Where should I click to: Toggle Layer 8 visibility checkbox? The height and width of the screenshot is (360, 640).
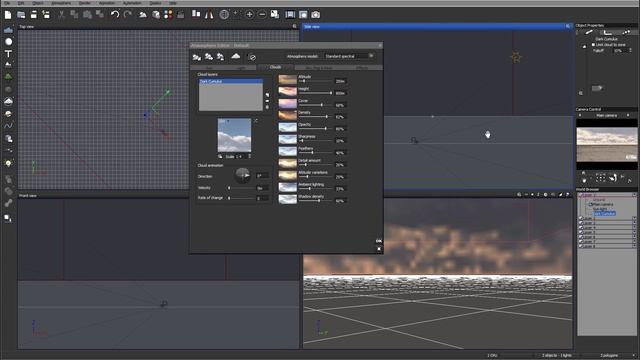(x=581, y=246)
